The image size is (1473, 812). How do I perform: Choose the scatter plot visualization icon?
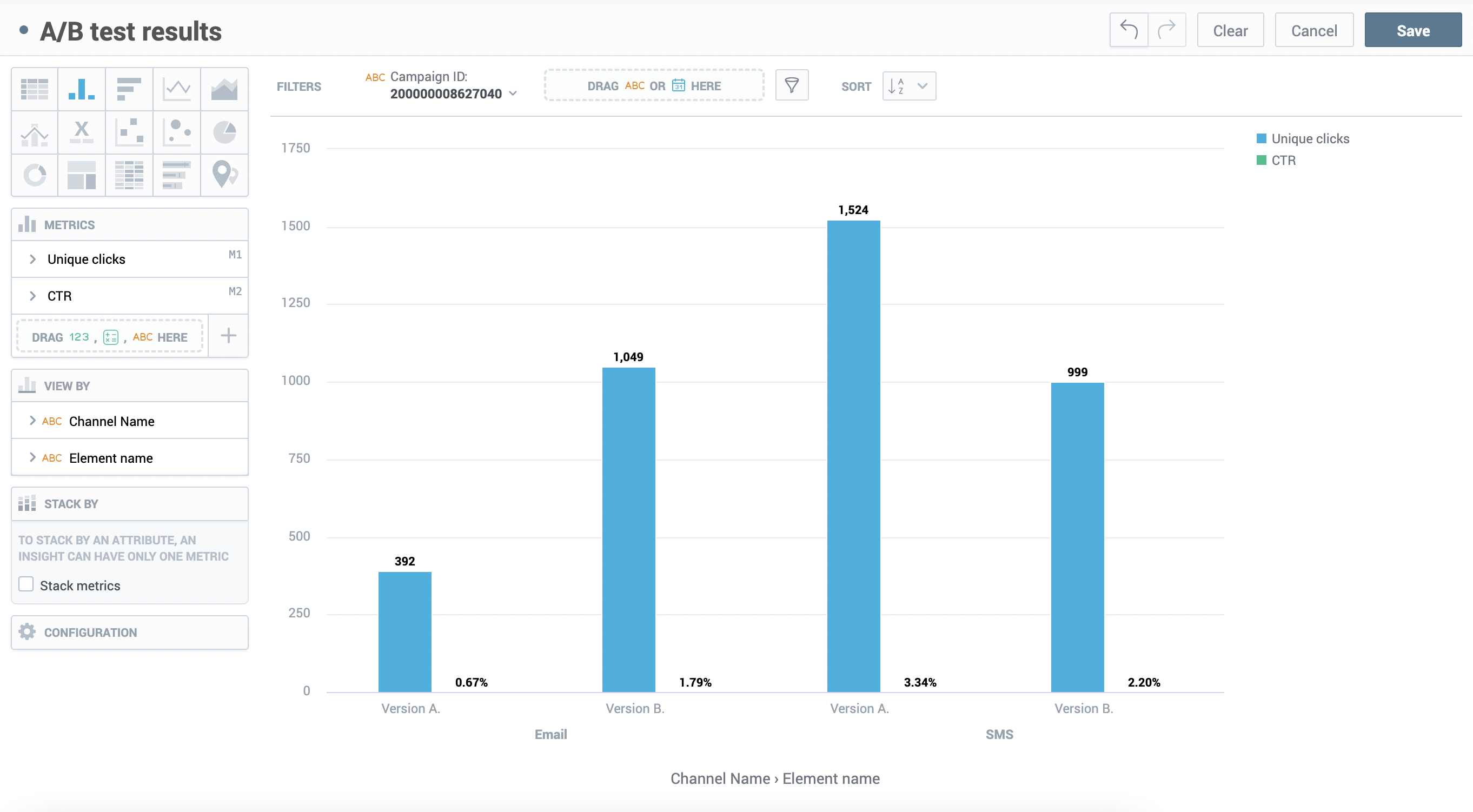tap(129, 132)
